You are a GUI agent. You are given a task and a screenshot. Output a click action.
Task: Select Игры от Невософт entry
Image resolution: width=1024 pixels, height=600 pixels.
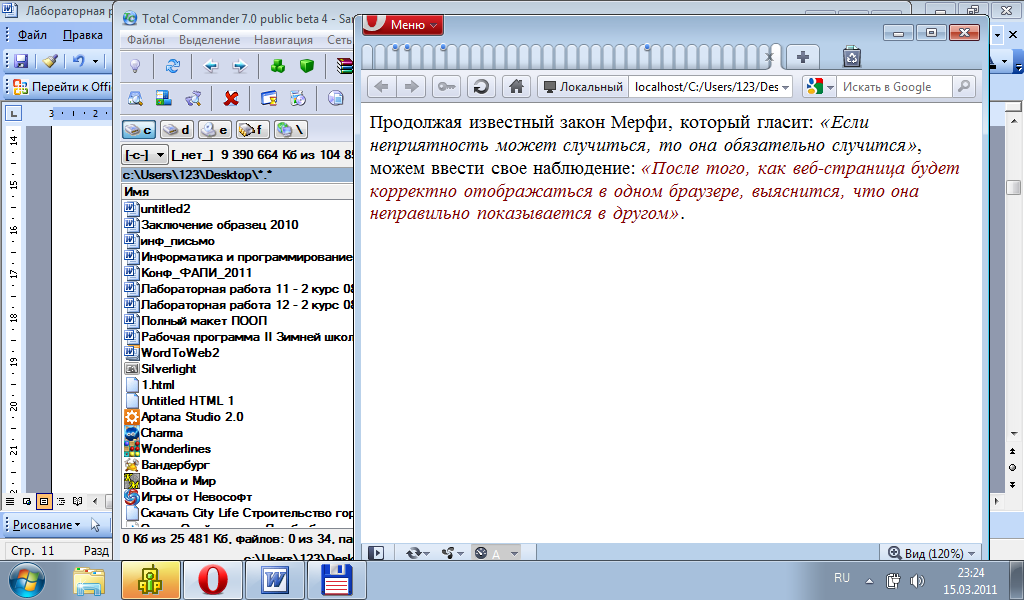point(197,497)
